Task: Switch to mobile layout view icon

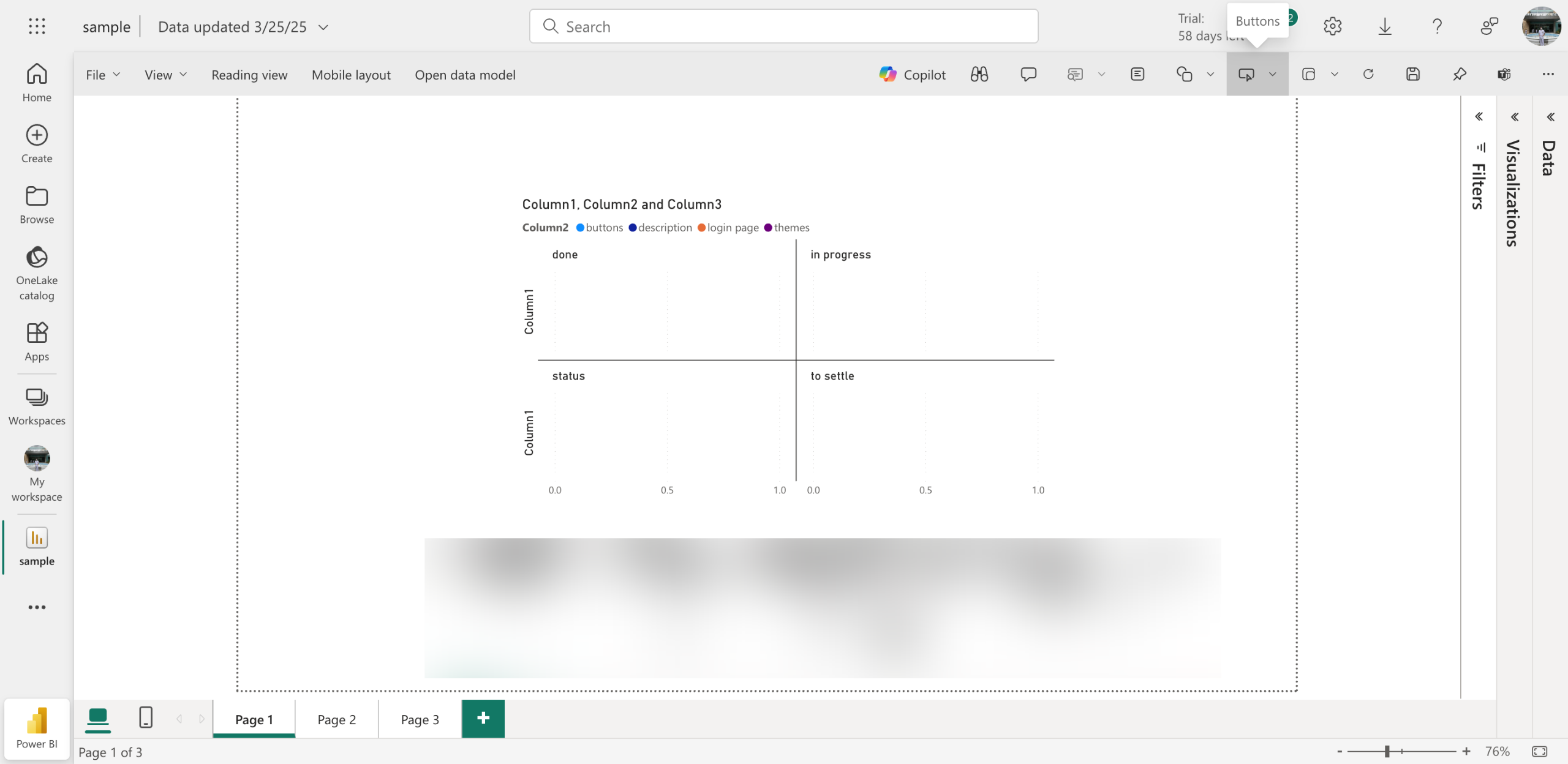Action: pyautogui.click(x=146, y=717)
